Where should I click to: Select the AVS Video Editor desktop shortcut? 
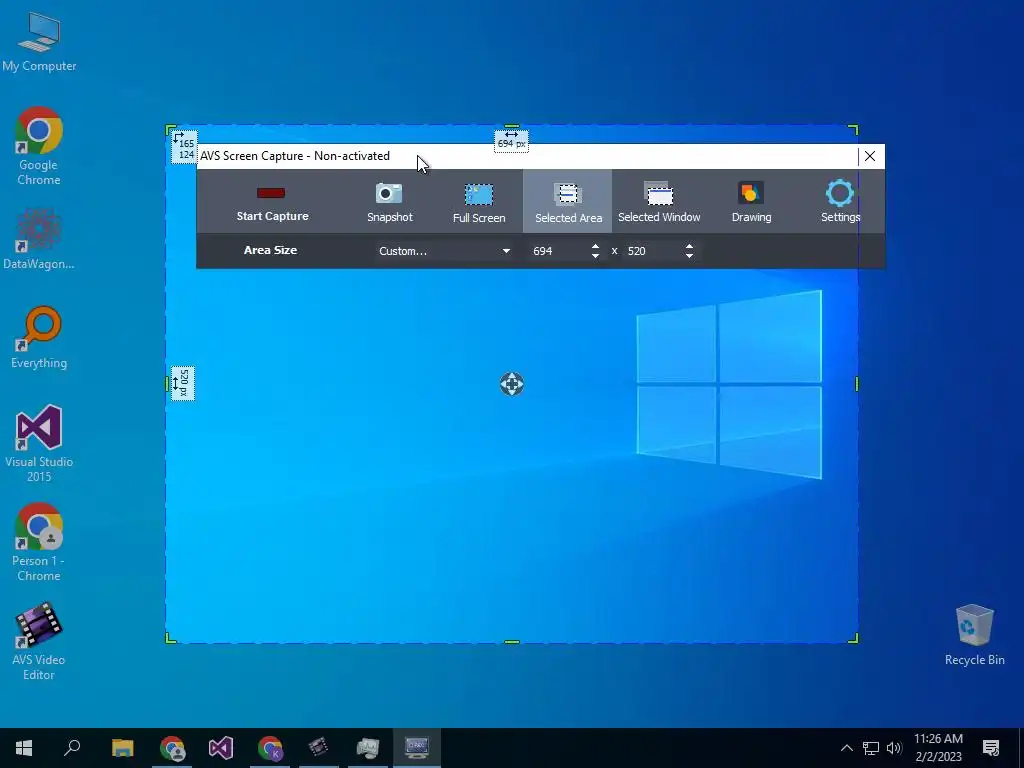point(39,642)
